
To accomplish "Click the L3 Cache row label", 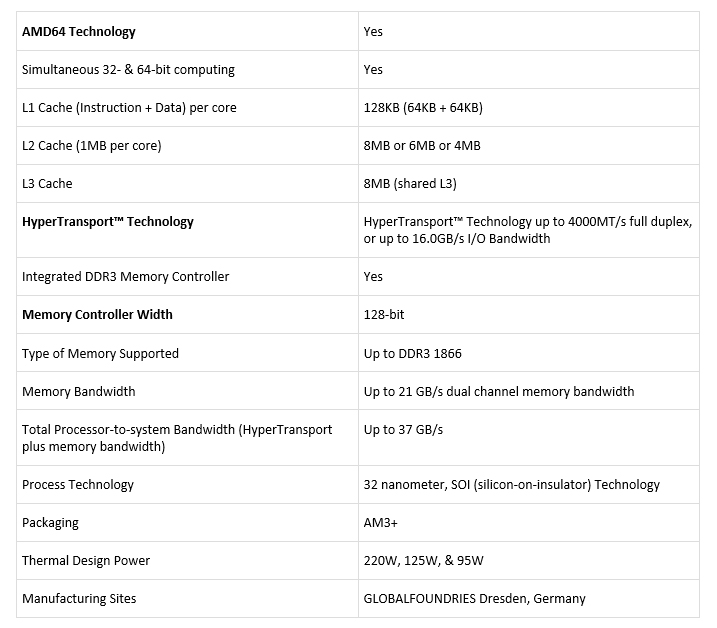I will [47, 183].
